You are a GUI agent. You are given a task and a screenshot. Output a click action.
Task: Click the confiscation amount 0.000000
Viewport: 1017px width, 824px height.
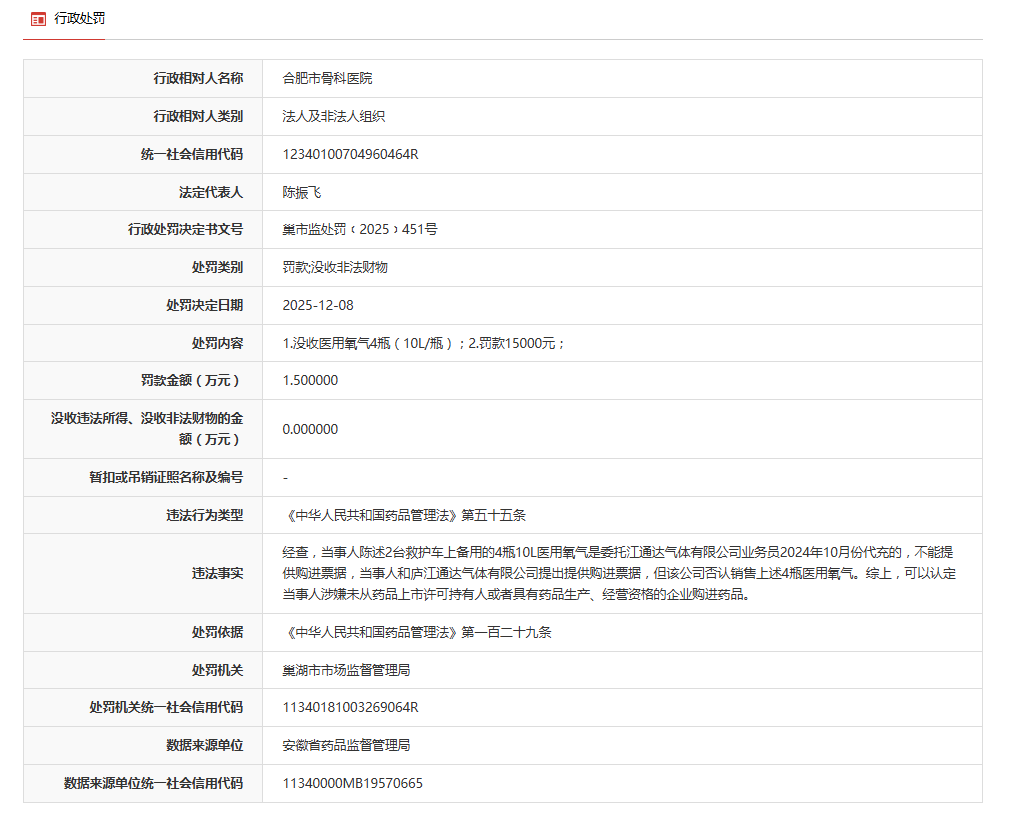point(310,430)
